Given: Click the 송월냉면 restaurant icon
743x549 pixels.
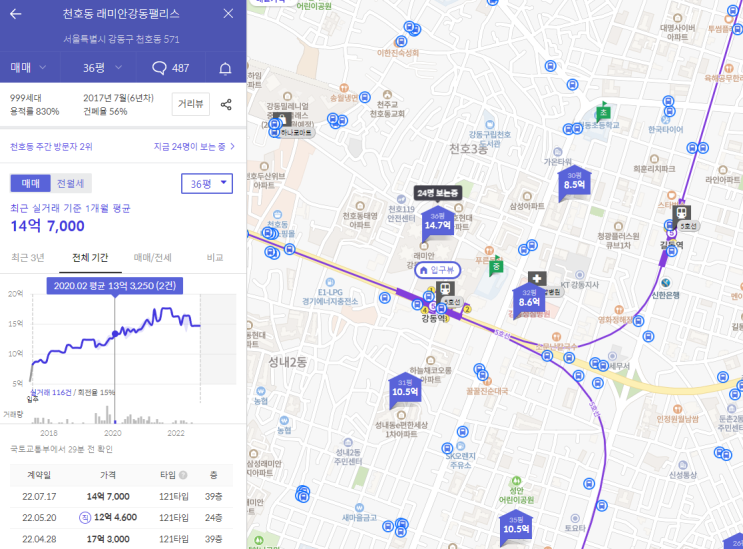Looking at the screenshot, I should (x=344, y=88).
